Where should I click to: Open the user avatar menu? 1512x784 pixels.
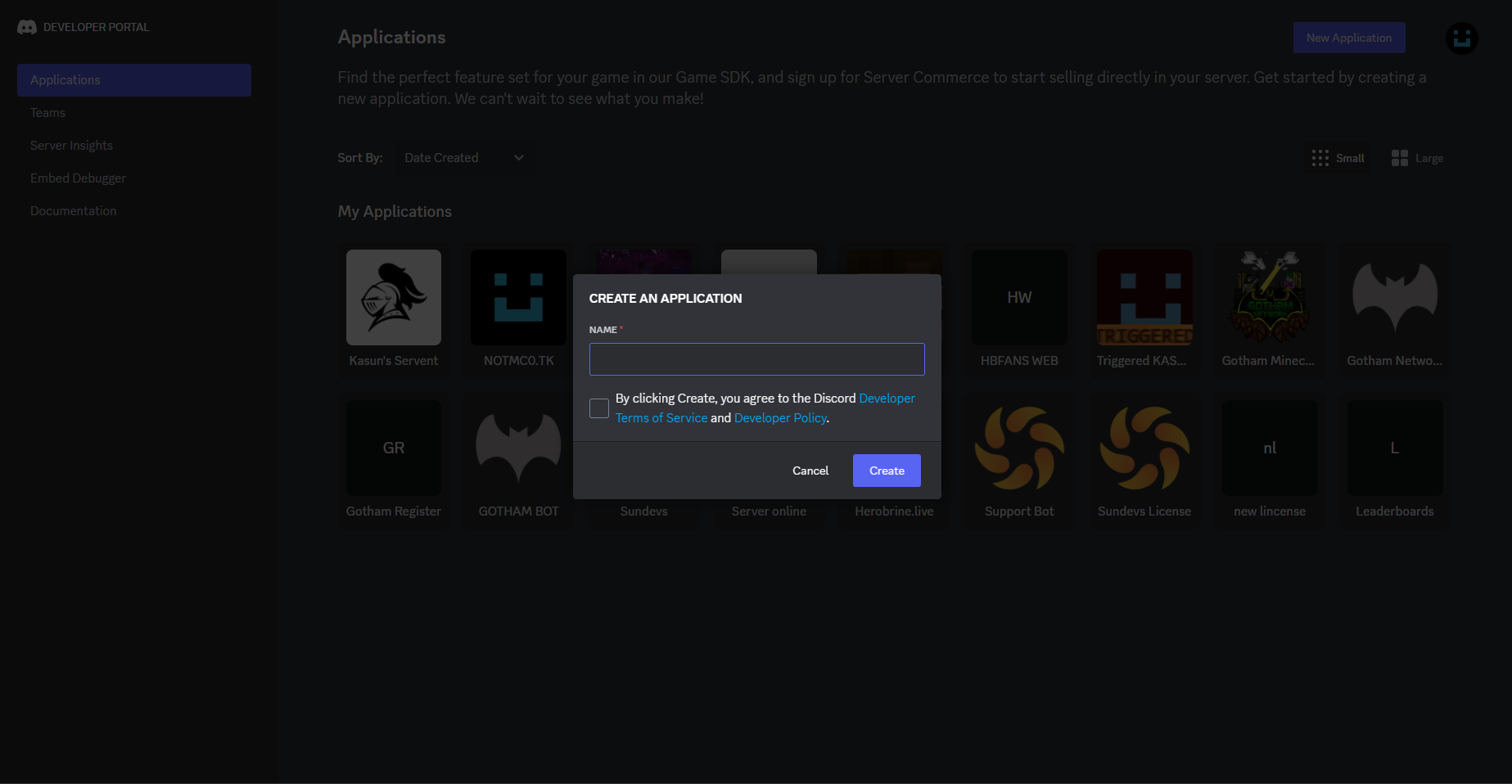(x=1461, y=38)
